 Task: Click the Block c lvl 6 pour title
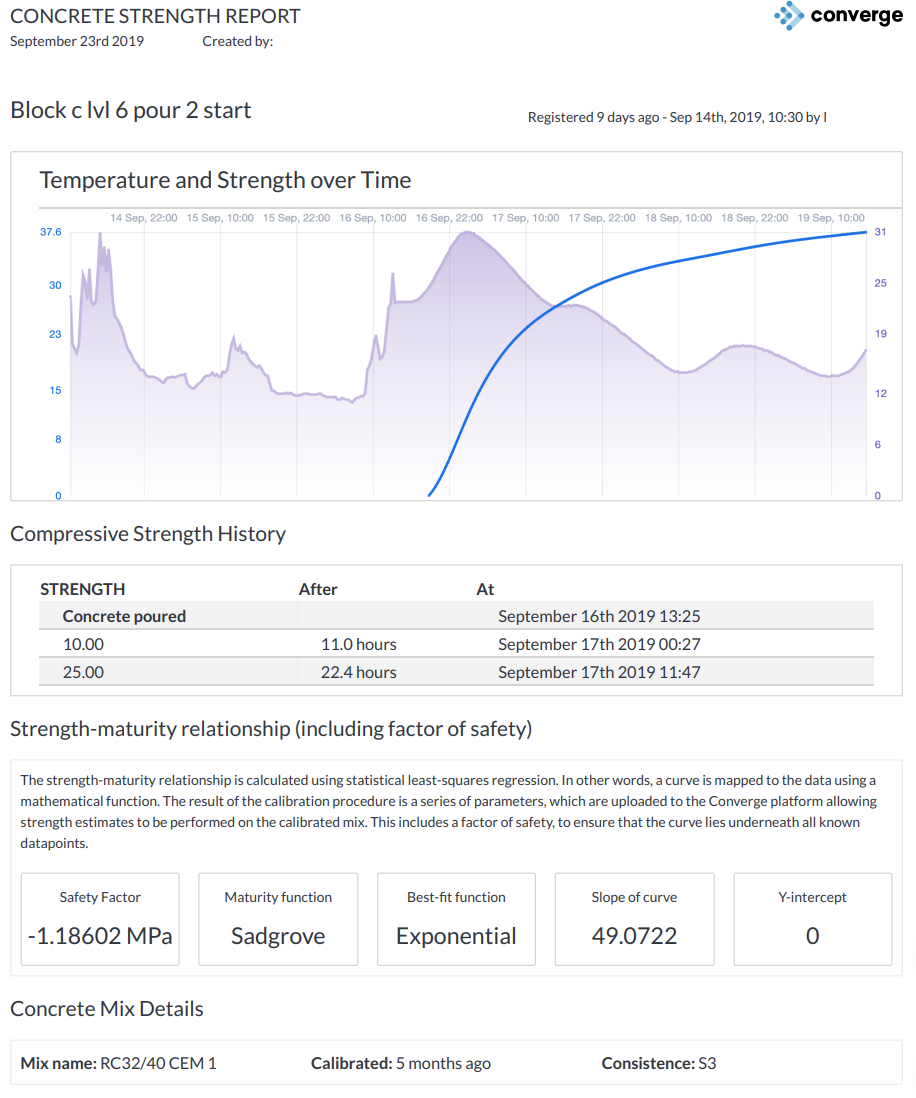(x=131, y=110)
